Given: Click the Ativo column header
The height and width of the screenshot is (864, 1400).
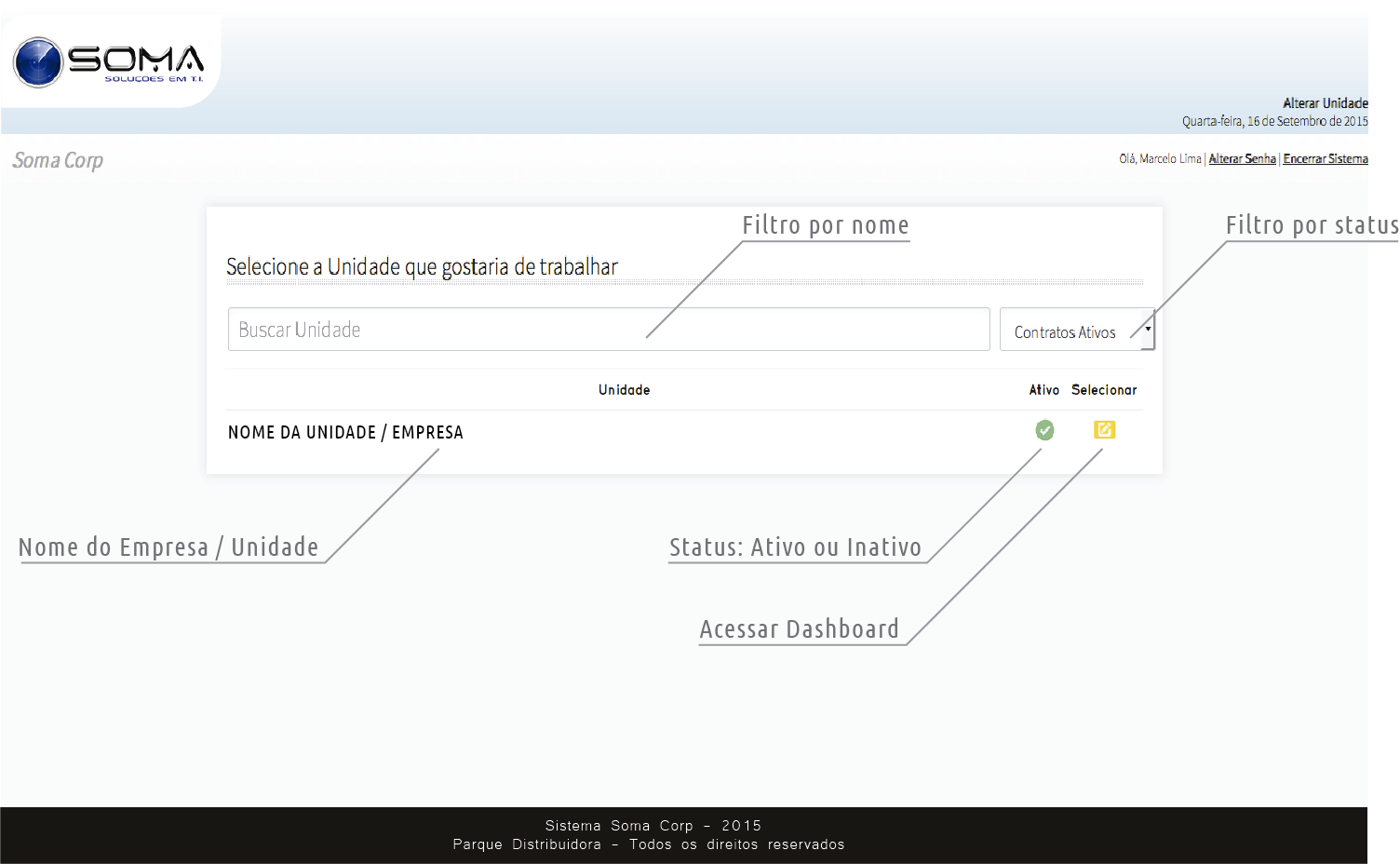Looking at the screenshot, I should tap(1043, 390).
